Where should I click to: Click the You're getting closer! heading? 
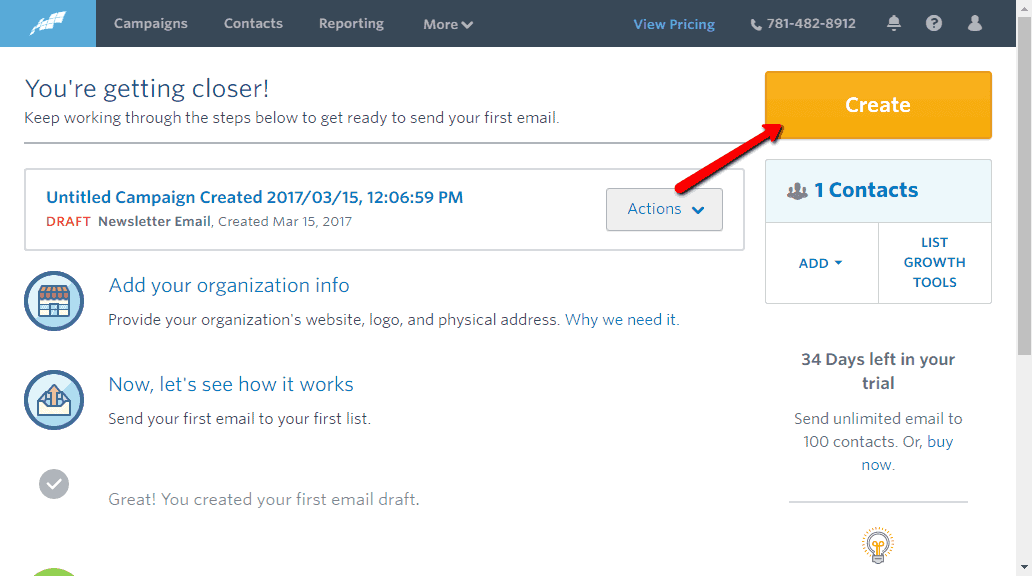click(147, 88)
